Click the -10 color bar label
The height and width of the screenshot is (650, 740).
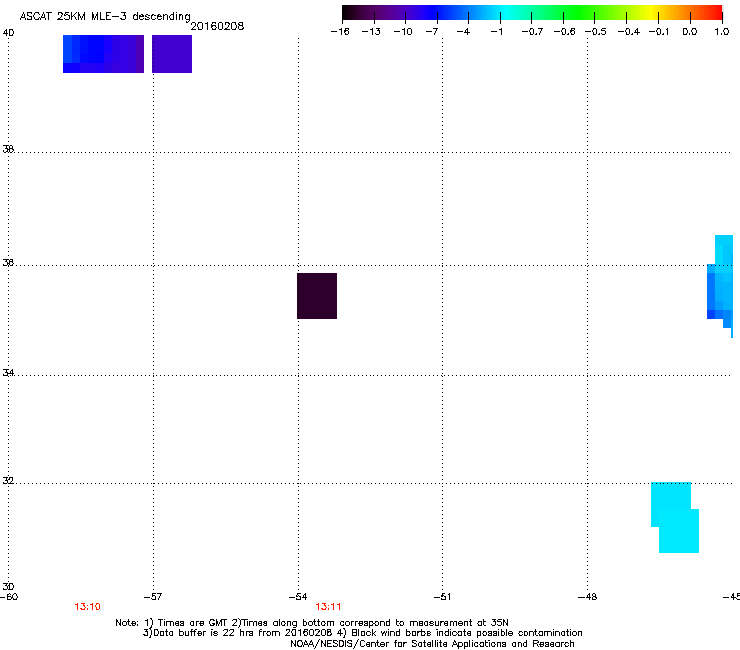403,32
